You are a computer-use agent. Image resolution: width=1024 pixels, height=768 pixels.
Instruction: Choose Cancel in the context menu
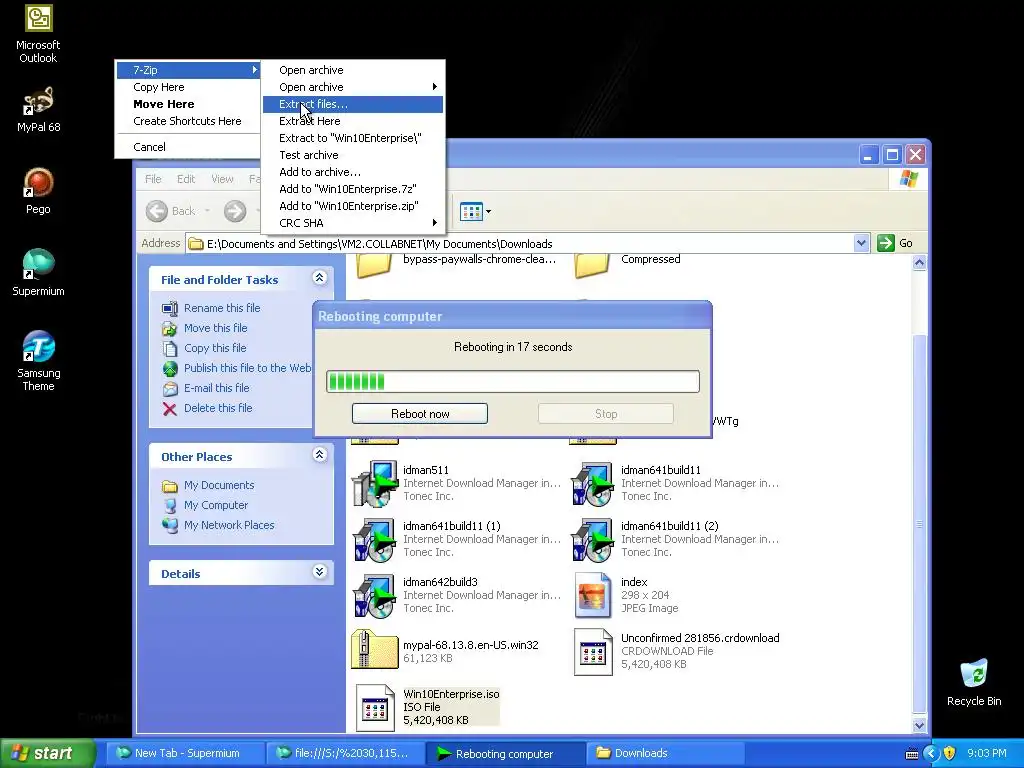coord(187,147)
